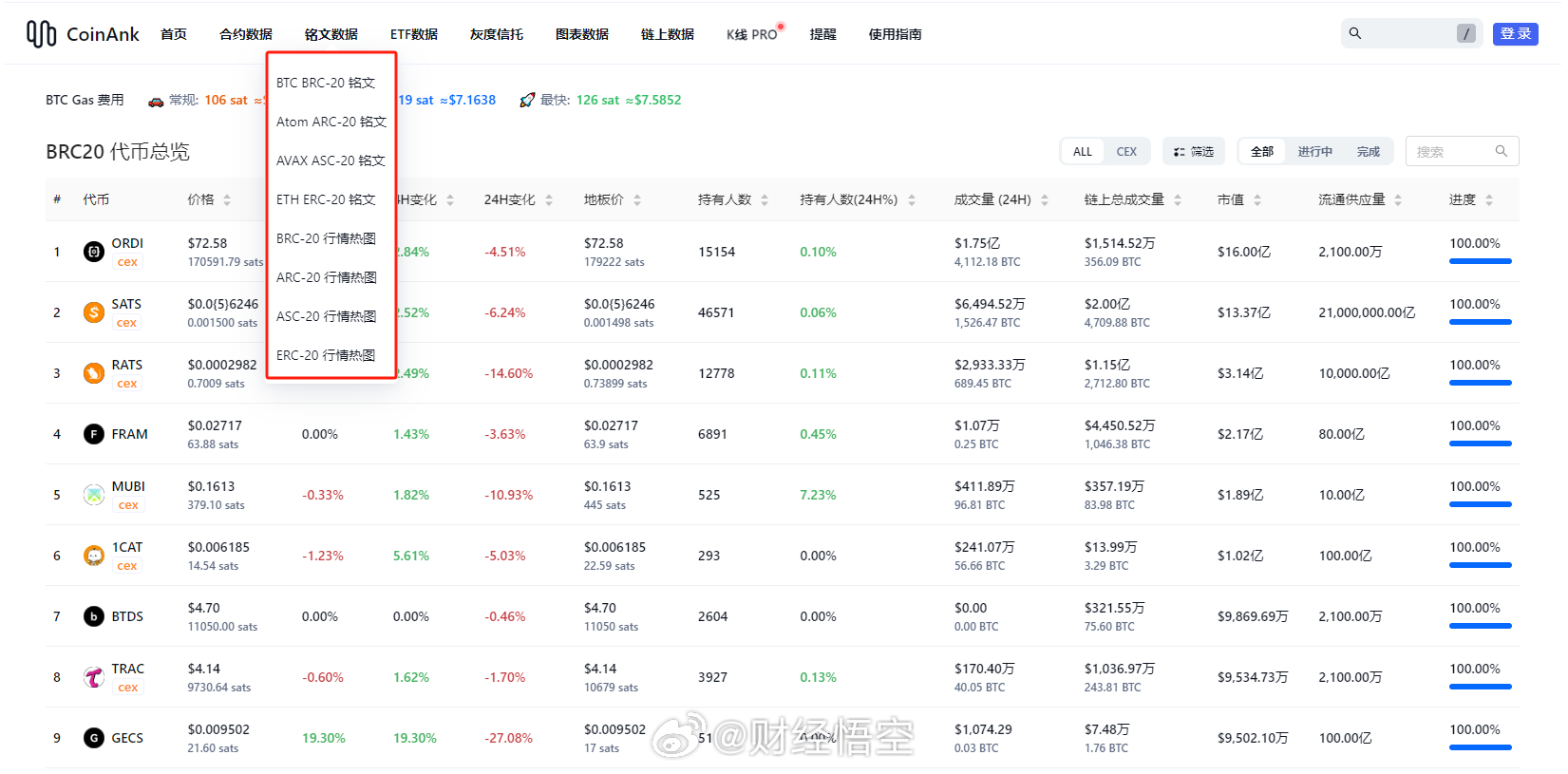The height and width of the screenshot is (774, 1568).
Task: Open the 链上数据 menu
Action: 668,34
